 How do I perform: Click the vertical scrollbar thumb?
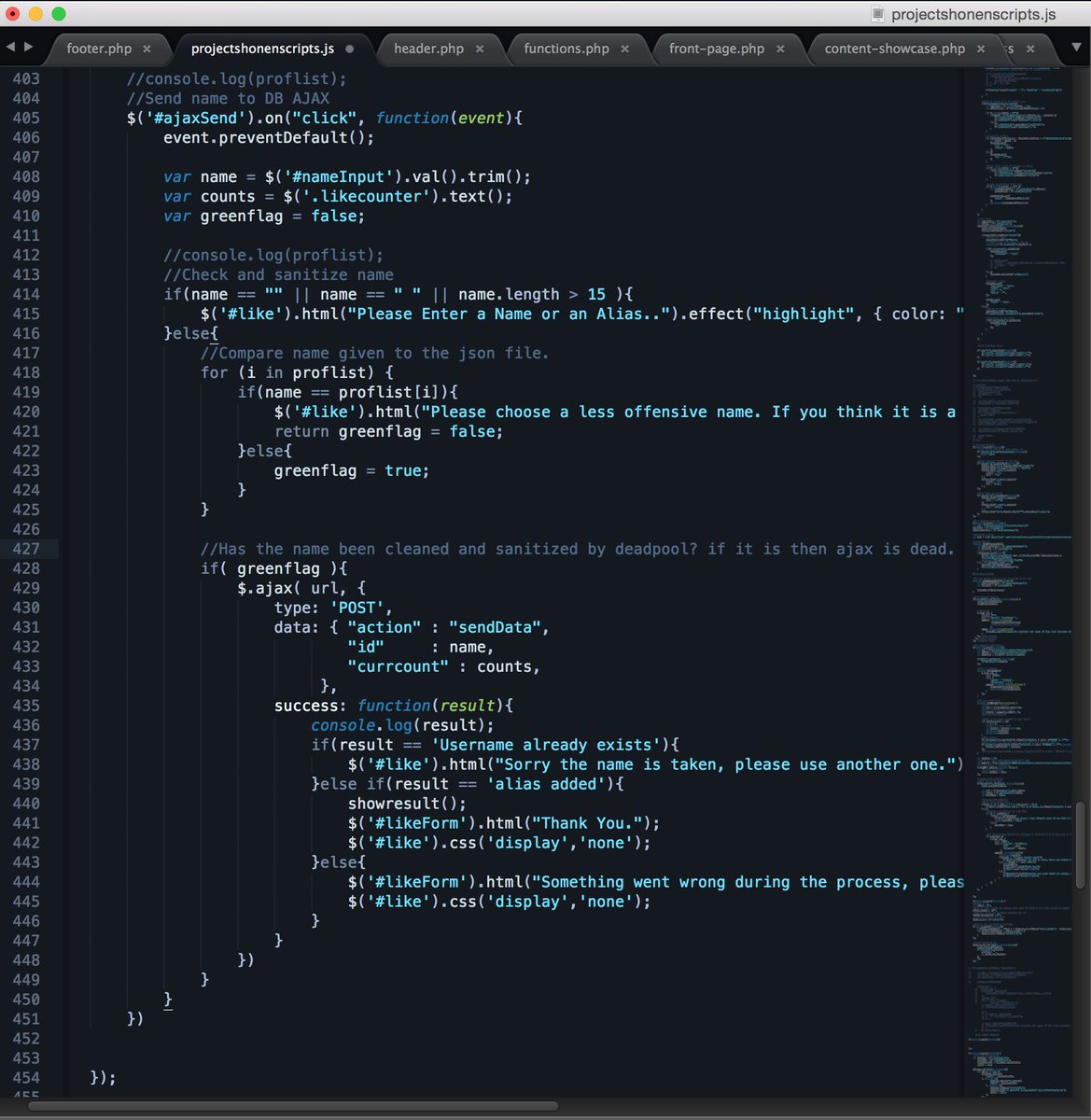tap(1081, 845)
